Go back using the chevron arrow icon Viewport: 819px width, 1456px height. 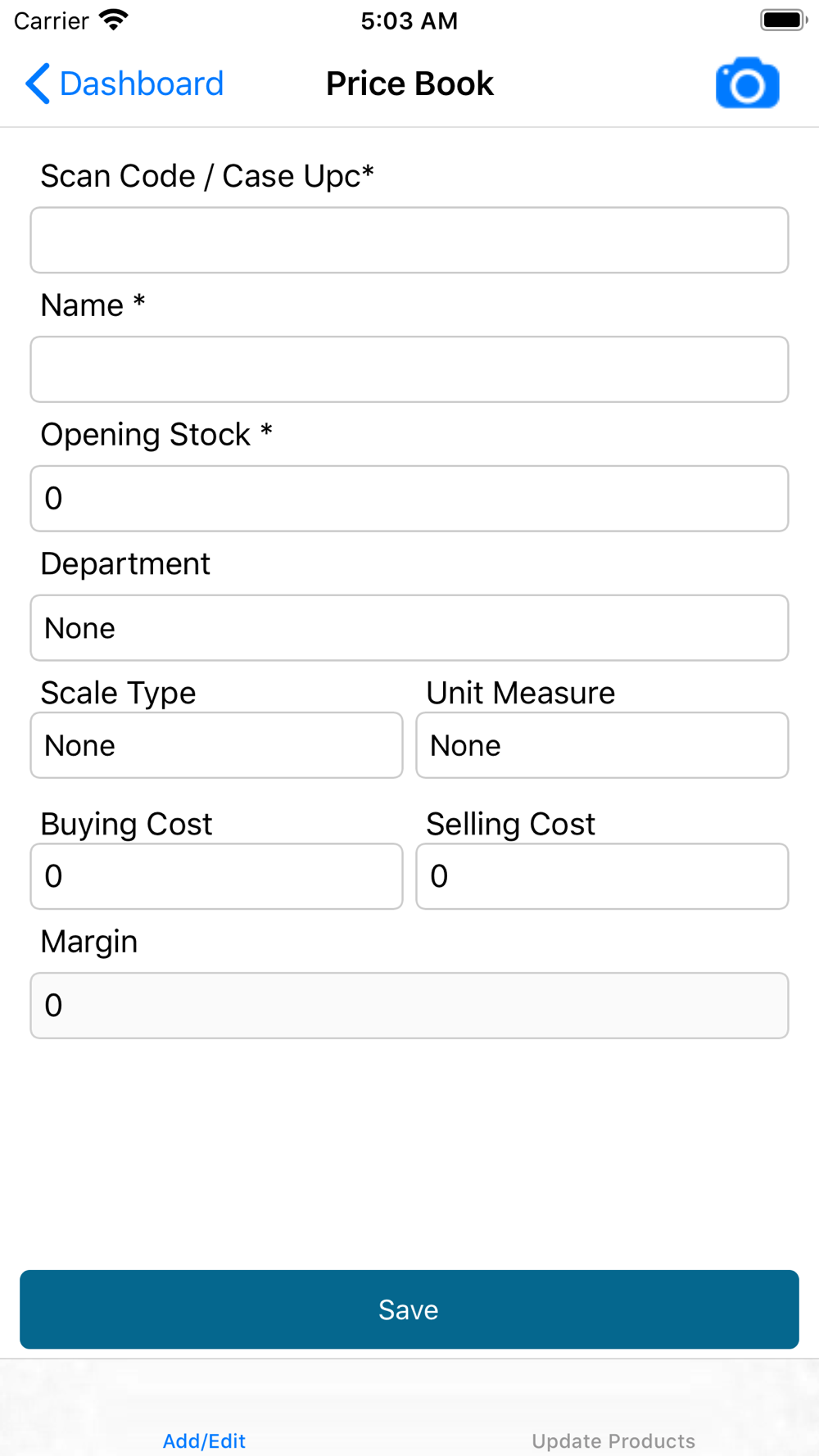coord(37,84)
